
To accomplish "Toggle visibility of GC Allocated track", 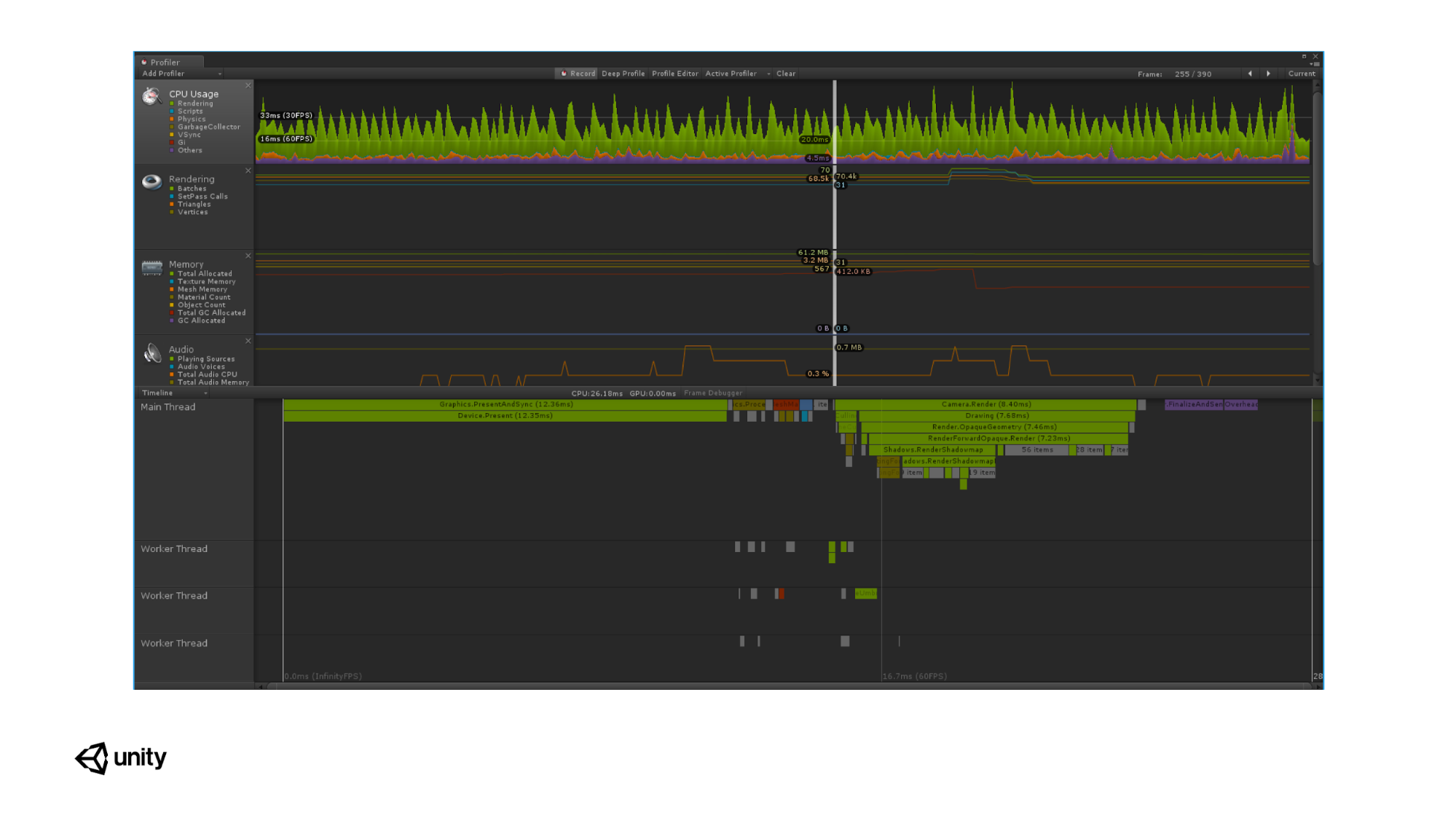I will tap(171, 320).
